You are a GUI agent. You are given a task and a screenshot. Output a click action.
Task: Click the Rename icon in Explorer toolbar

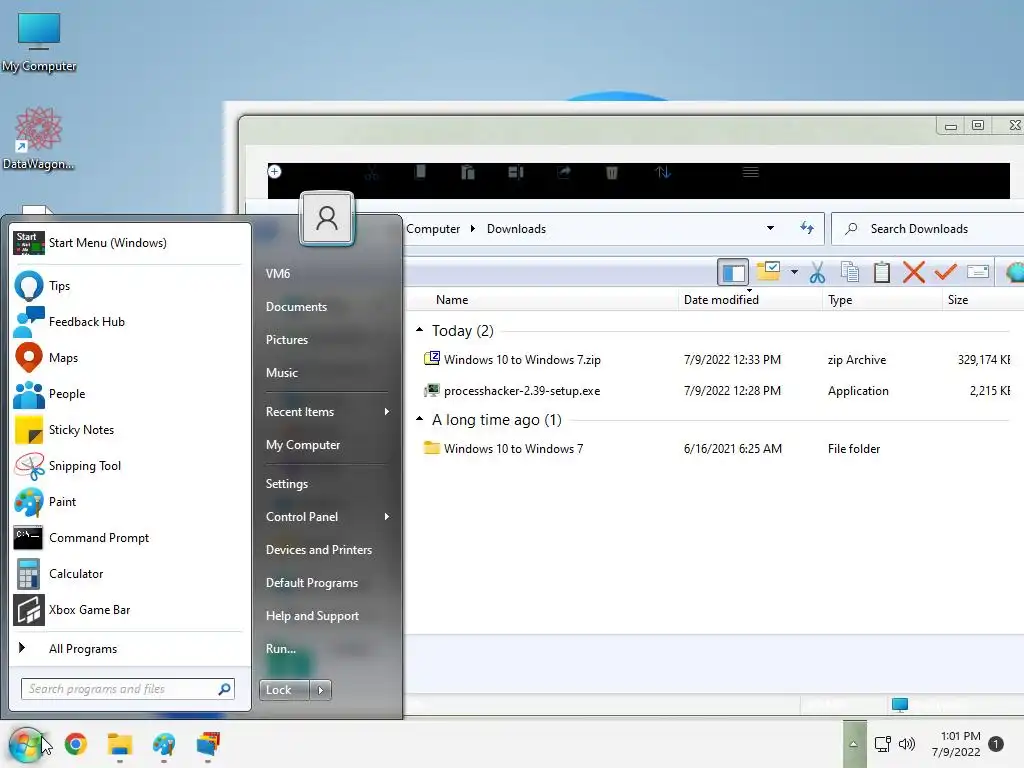pyautogui.click(x=978, y=271)
